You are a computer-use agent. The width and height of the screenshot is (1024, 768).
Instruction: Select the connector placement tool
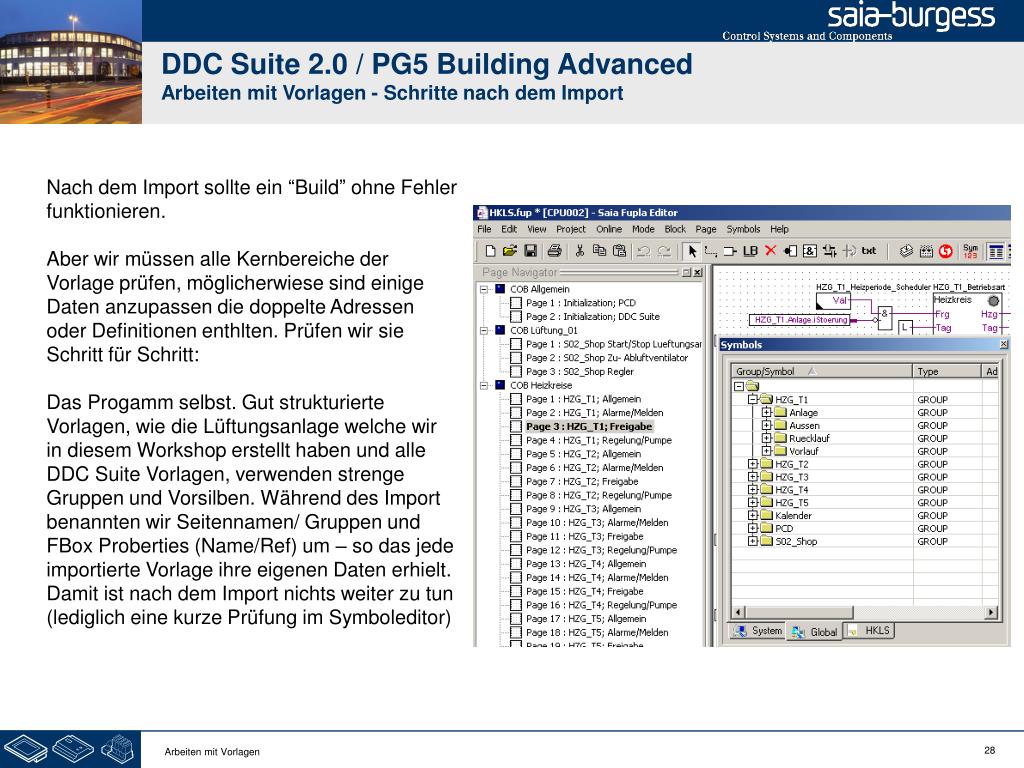730,251
